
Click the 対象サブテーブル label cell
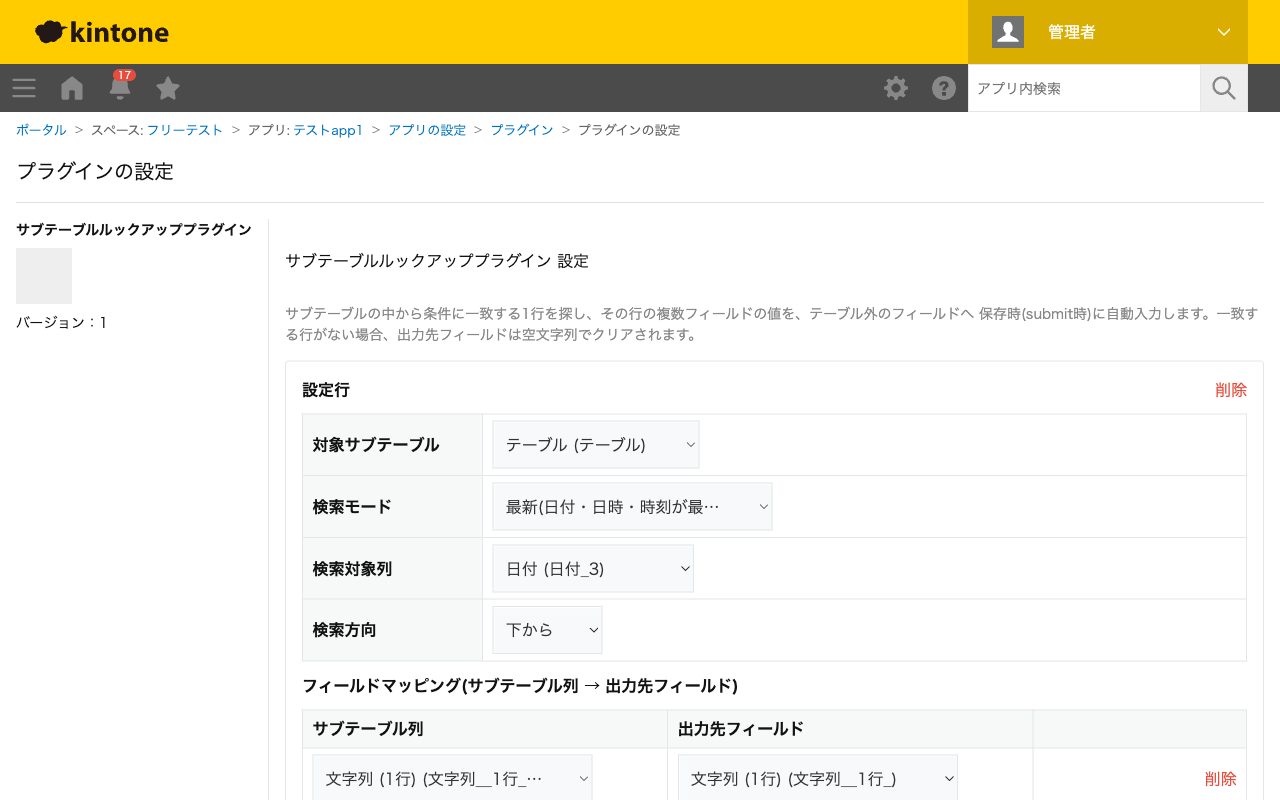(x=392, y=445)
